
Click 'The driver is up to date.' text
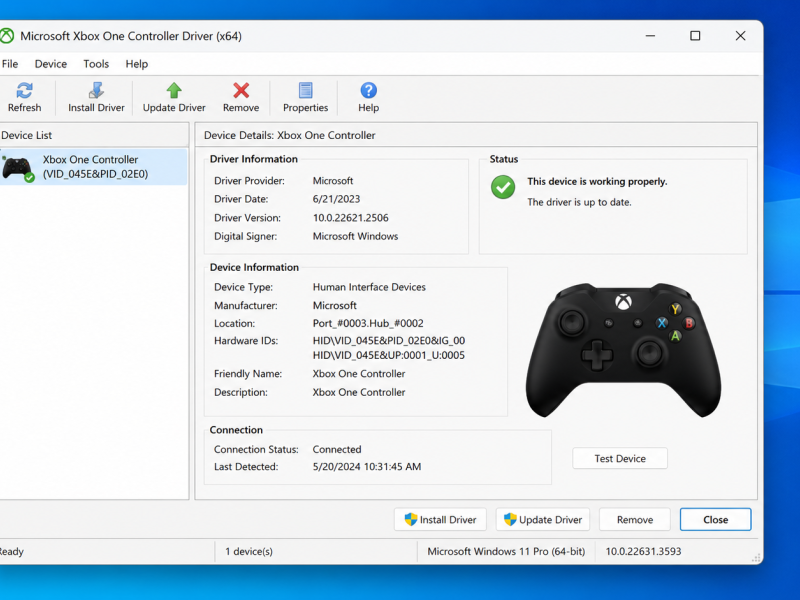(x=579, y=203)
